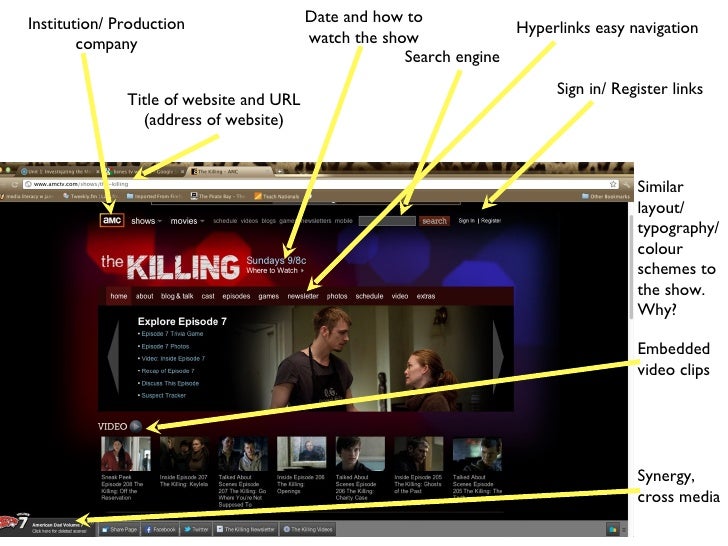Open the Suspect Tracker link

pos(163,396)
